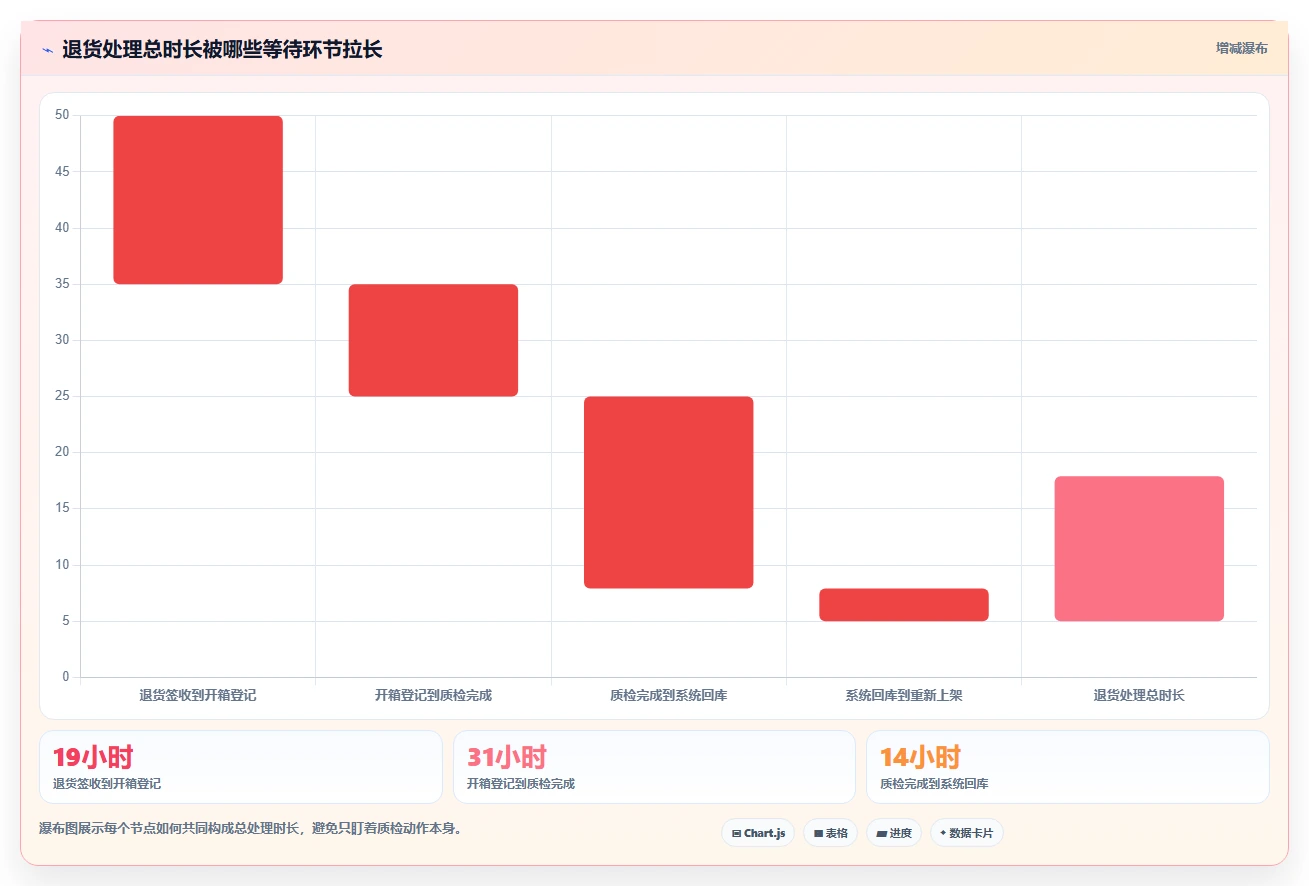Click the y-axis value 25

coord(62,396)
